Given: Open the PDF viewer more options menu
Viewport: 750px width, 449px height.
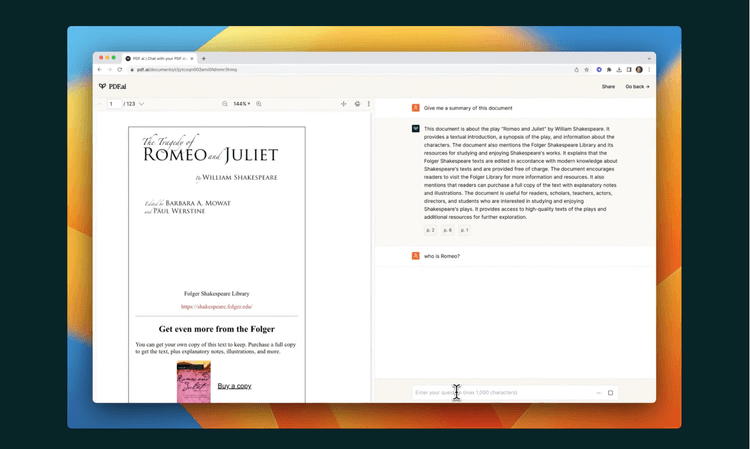Looking at the screenshot, I should click(x=368, y=104).
